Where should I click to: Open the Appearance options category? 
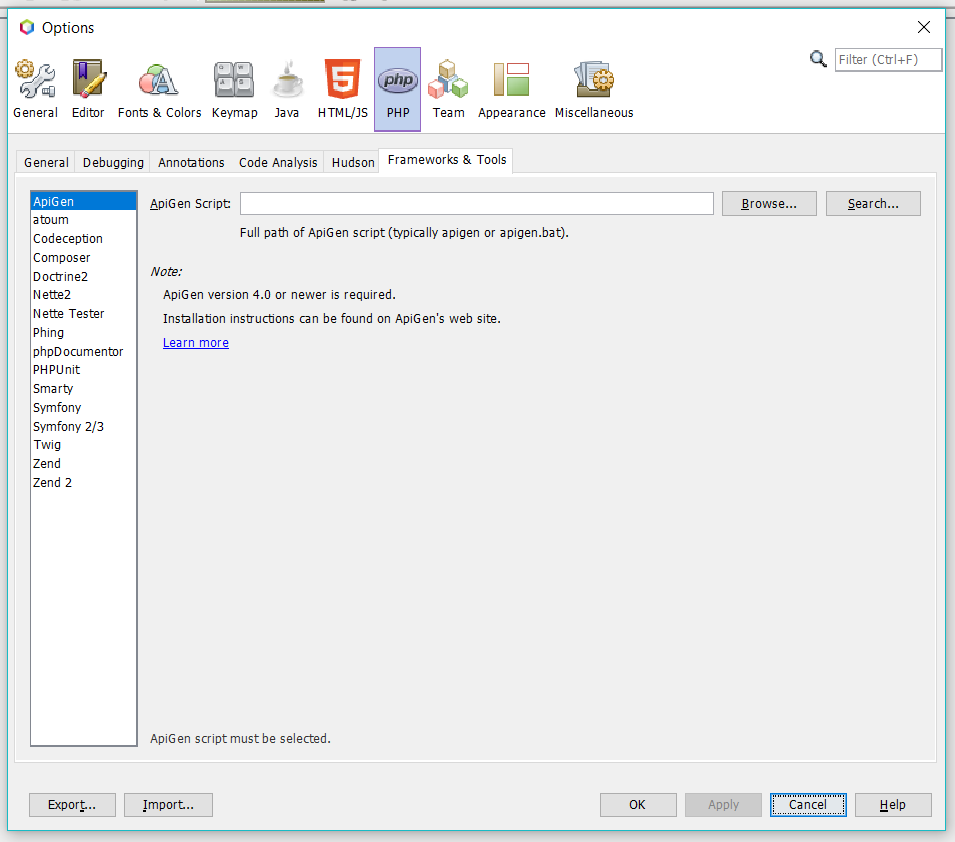[512, 89]
